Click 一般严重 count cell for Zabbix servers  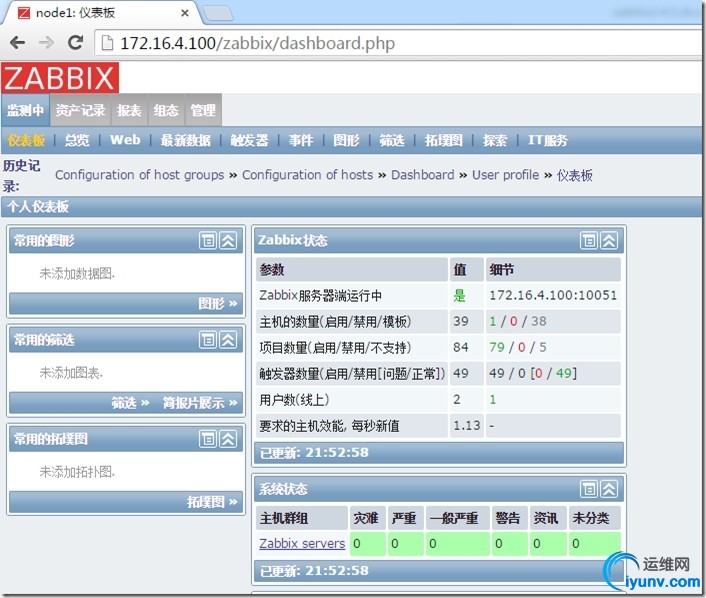point(457,544)
